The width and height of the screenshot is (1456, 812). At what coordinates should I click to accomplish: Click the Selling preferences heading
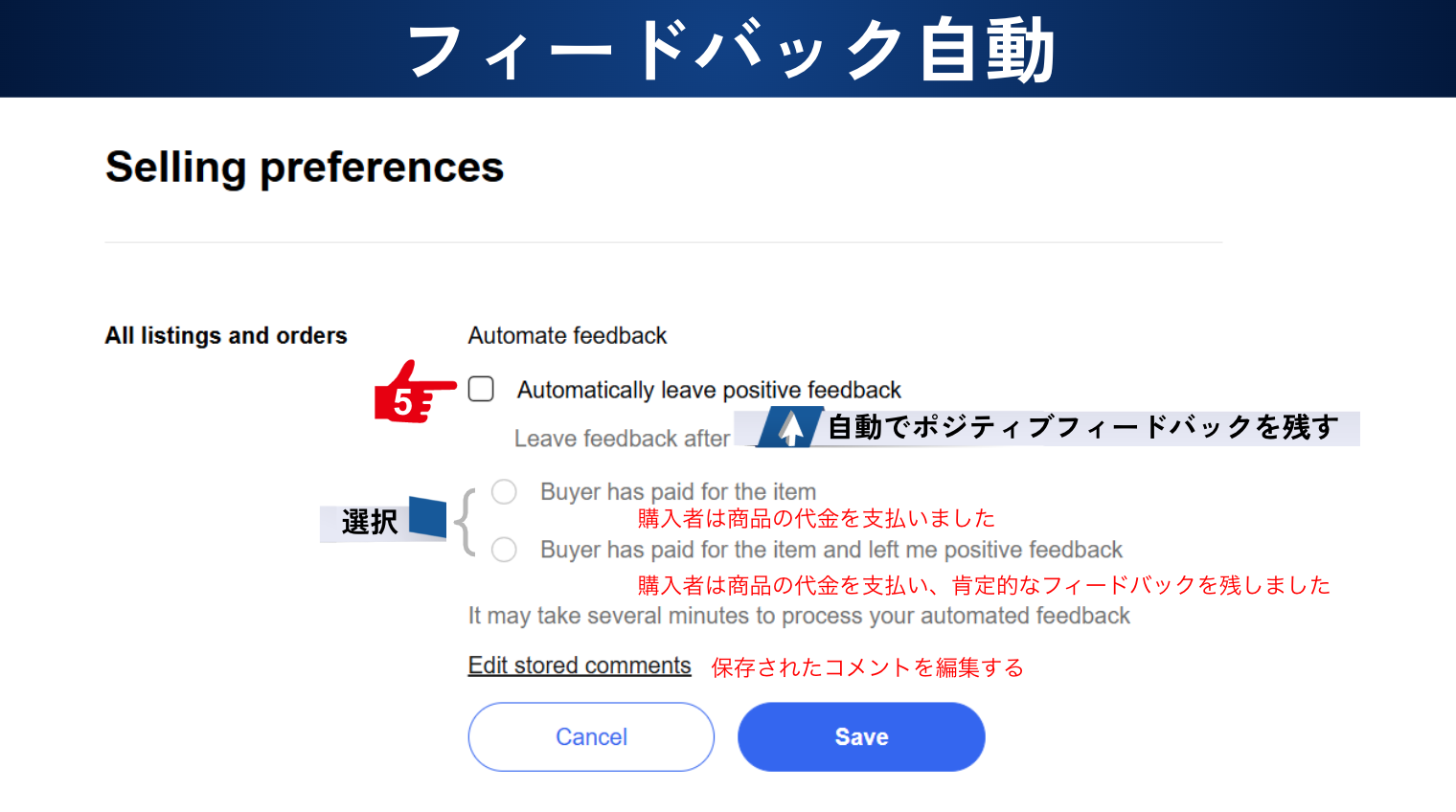coord(305,168)
